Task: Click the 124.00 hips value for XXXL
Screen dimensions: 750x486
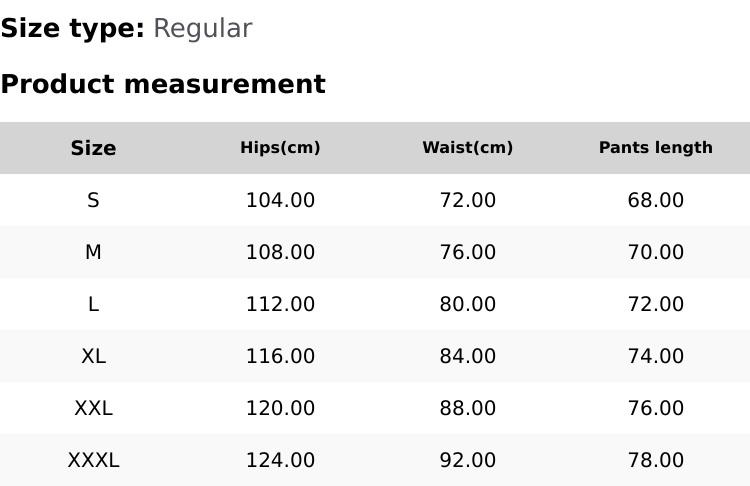Action: [x=280, y=460]
